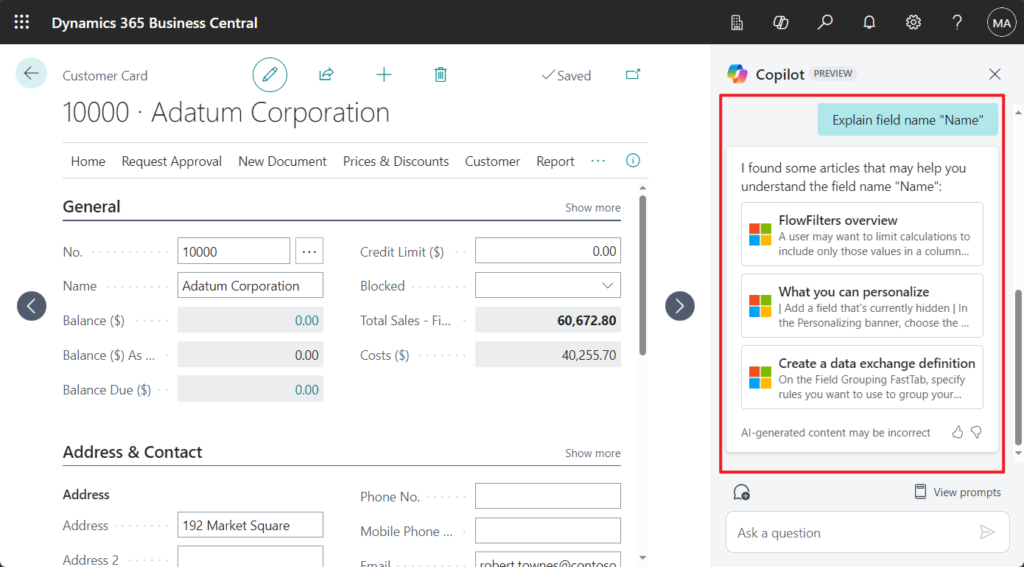Open the Report menu
This screenshot has height=567, width=1024.
[x=555, y=161]
